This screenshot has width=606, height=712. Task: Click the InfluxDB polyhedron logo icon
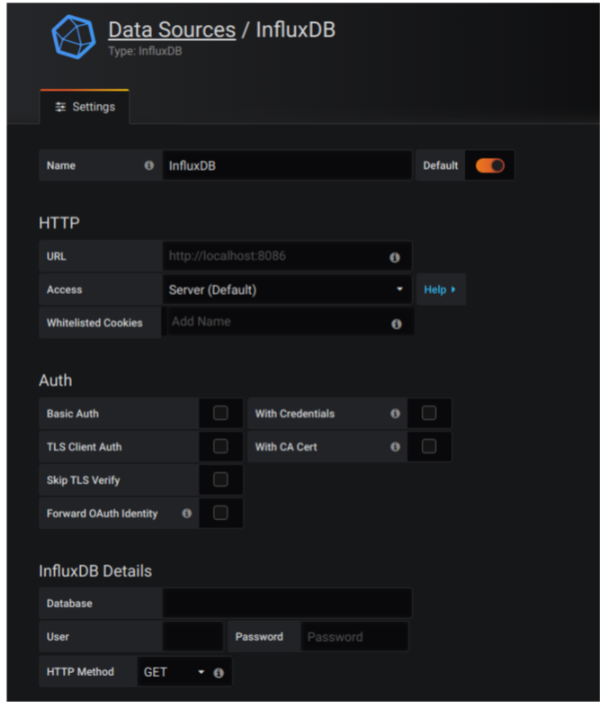click(x=74, y=37)
